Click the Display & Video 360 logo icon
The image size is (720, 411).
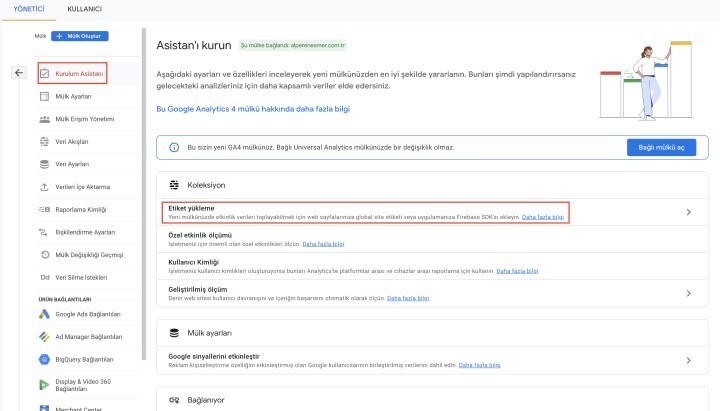(44, 385)
